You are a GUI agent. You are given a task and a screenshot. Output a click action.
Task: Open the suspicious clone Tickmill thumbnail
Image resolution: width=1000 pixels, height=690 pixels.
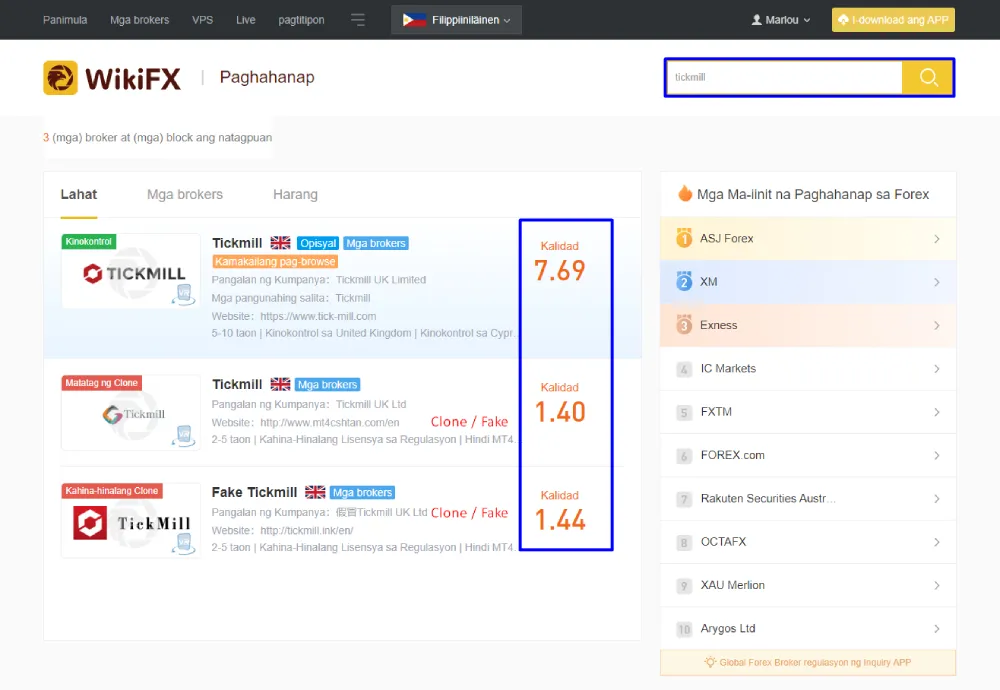131,413
